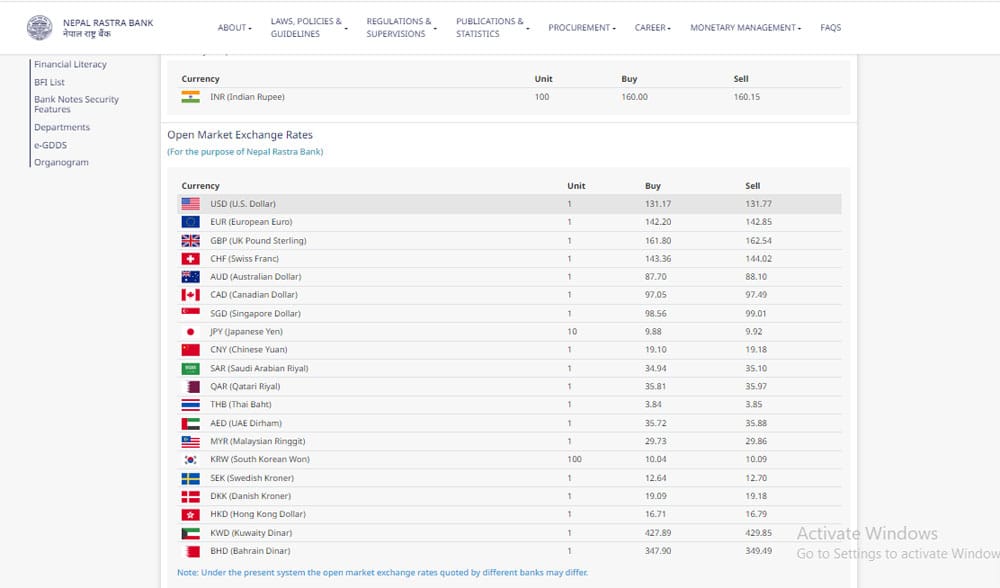Open Bank Notes Security Features link
The height and width of the screenshot is (588, 1000).
click(x=77, y=105)
